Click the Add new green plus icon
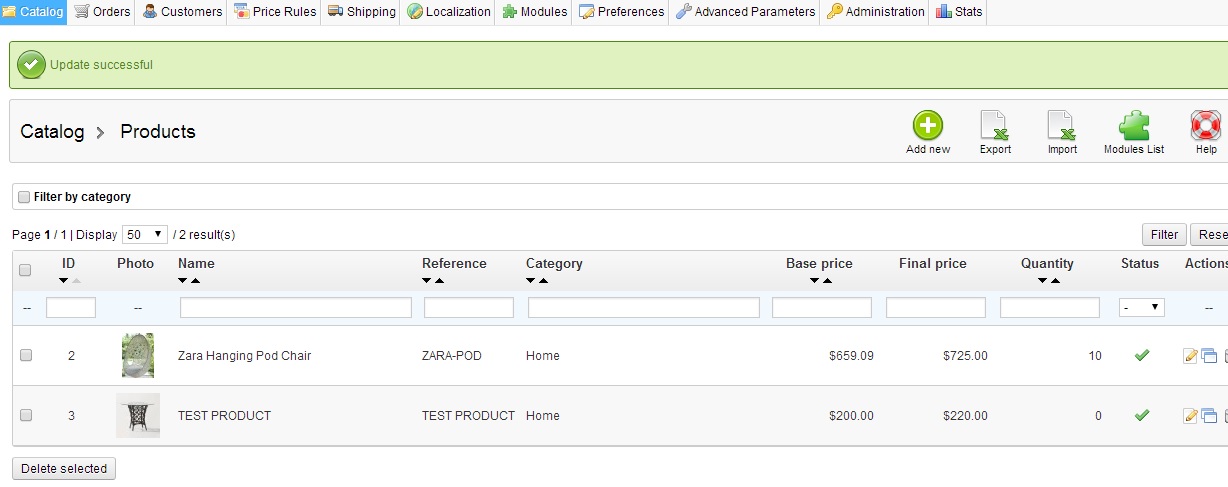 coord(928,125)
